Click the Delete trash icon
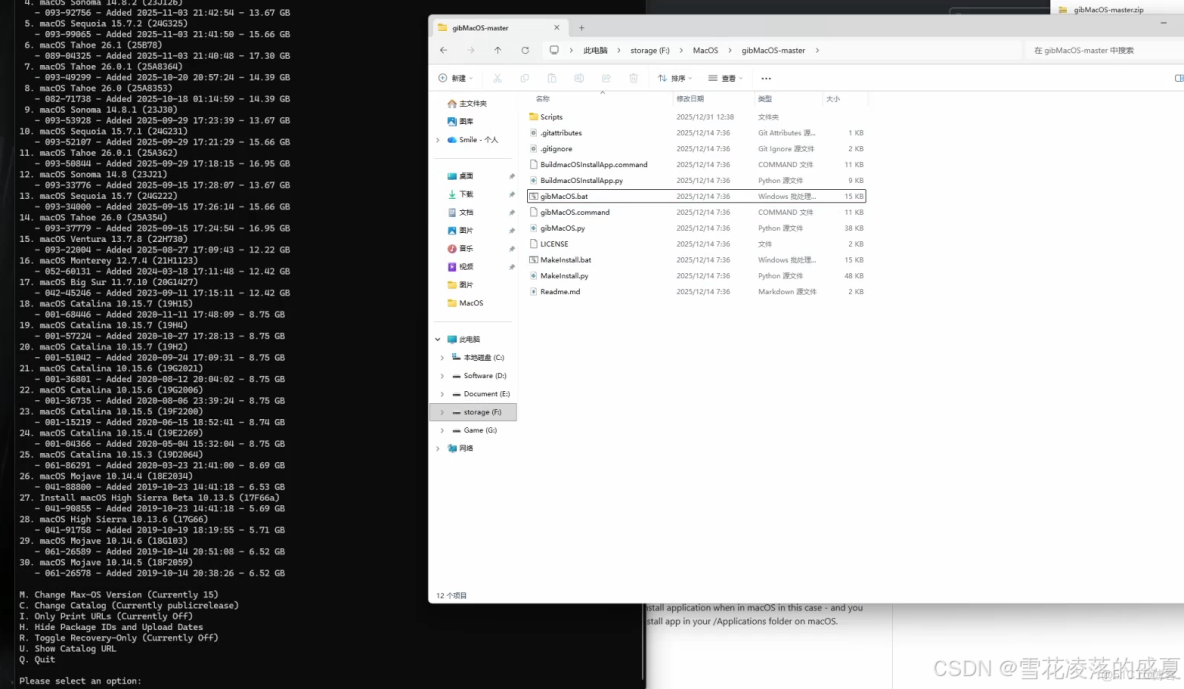Viewport: 1184px width, 689px height. coord(634,79)
